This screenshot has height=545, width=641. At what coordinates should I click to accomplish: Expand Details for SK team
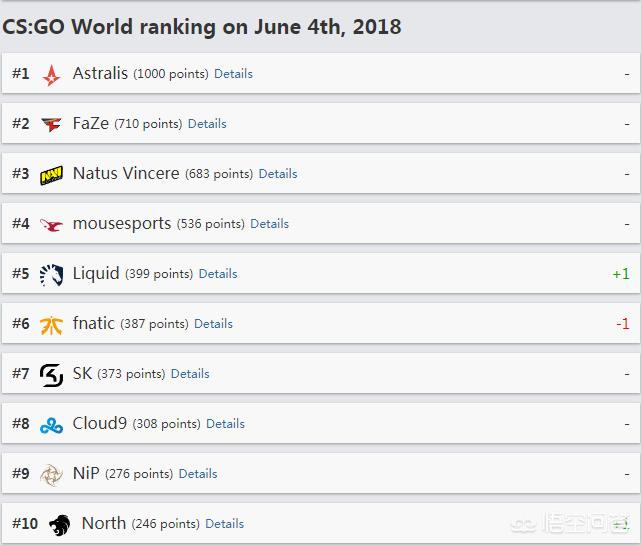coord(190,374)
